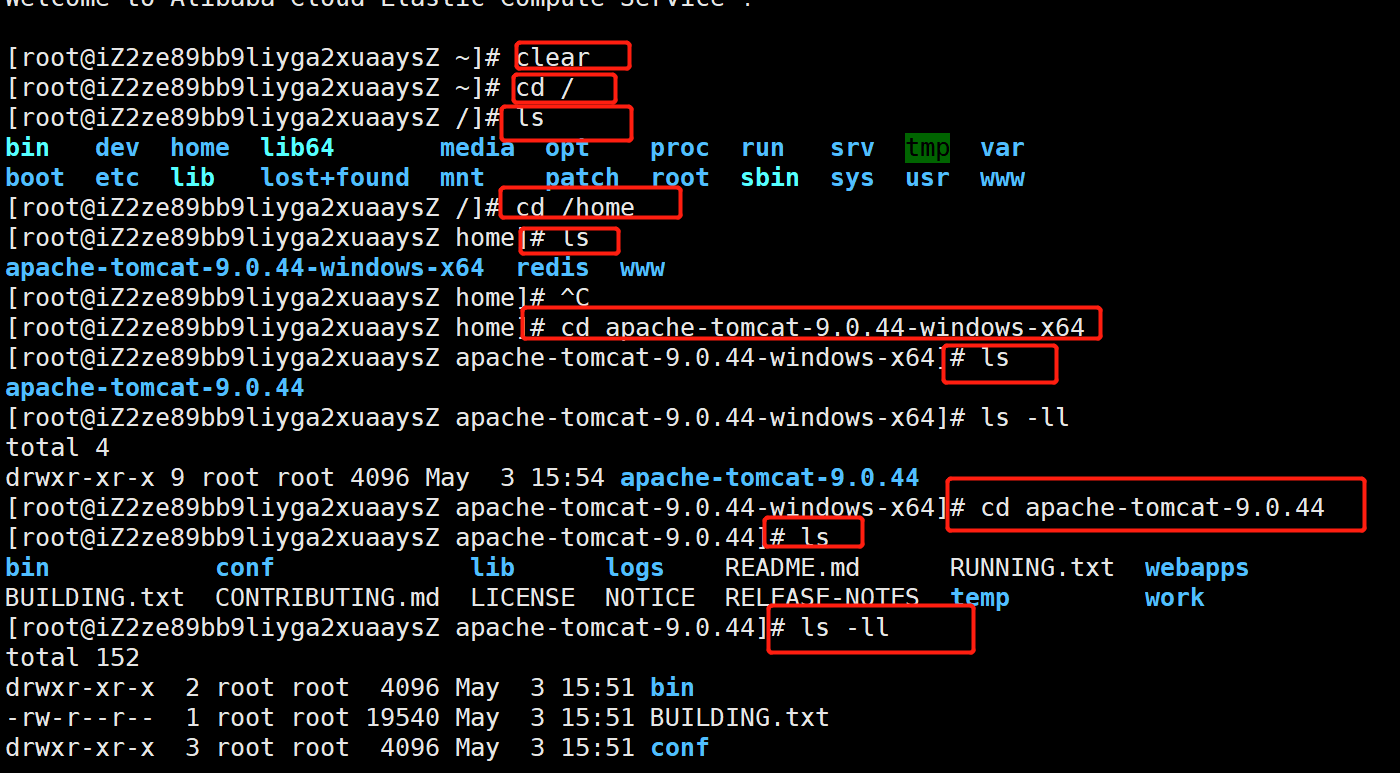The image size is (1400, 773).
Task: Click the '15:54' timestamp
Action: click(x=567, y=478)
